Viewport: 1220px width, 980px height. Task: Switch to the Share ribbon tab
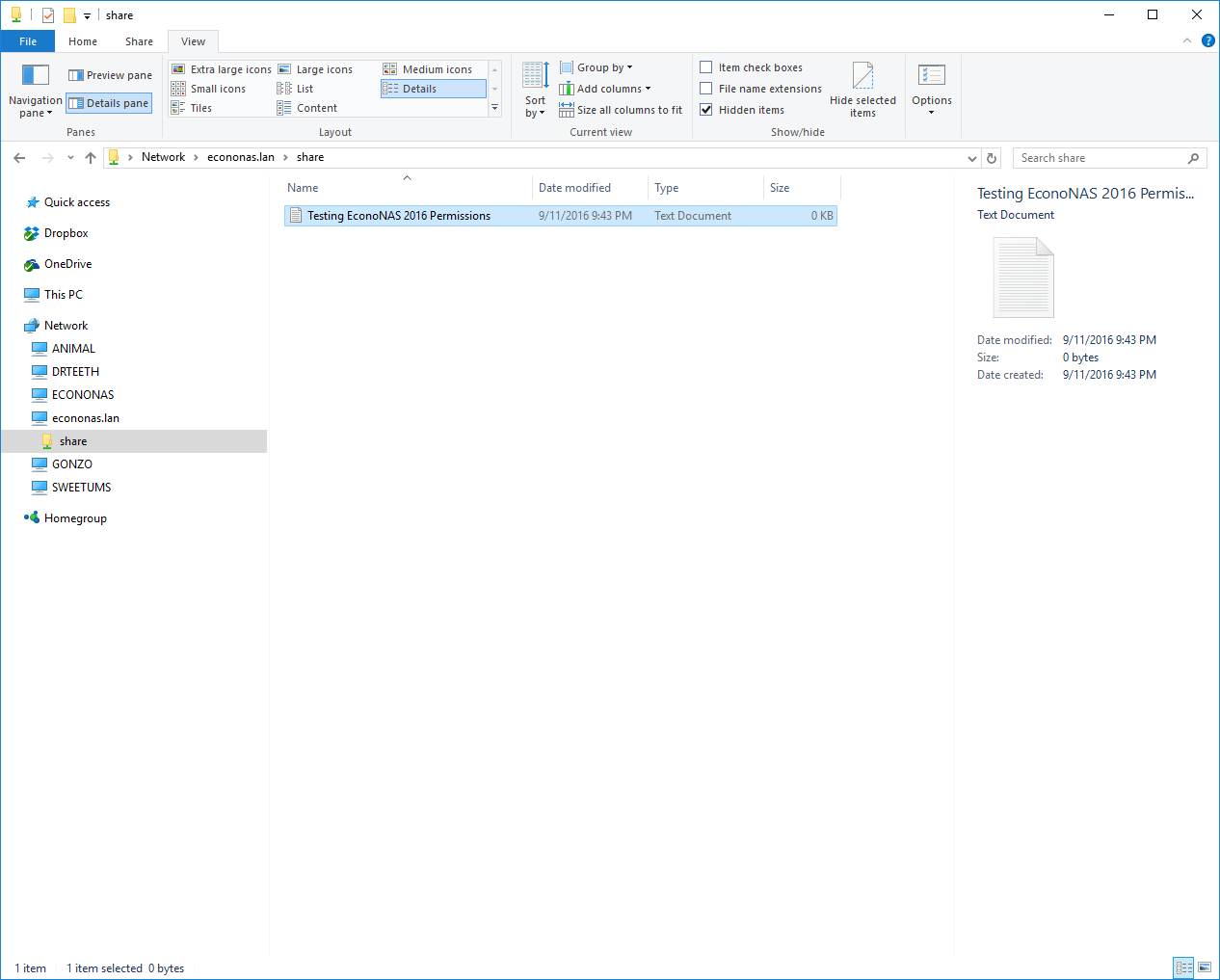tap(139, 41)
